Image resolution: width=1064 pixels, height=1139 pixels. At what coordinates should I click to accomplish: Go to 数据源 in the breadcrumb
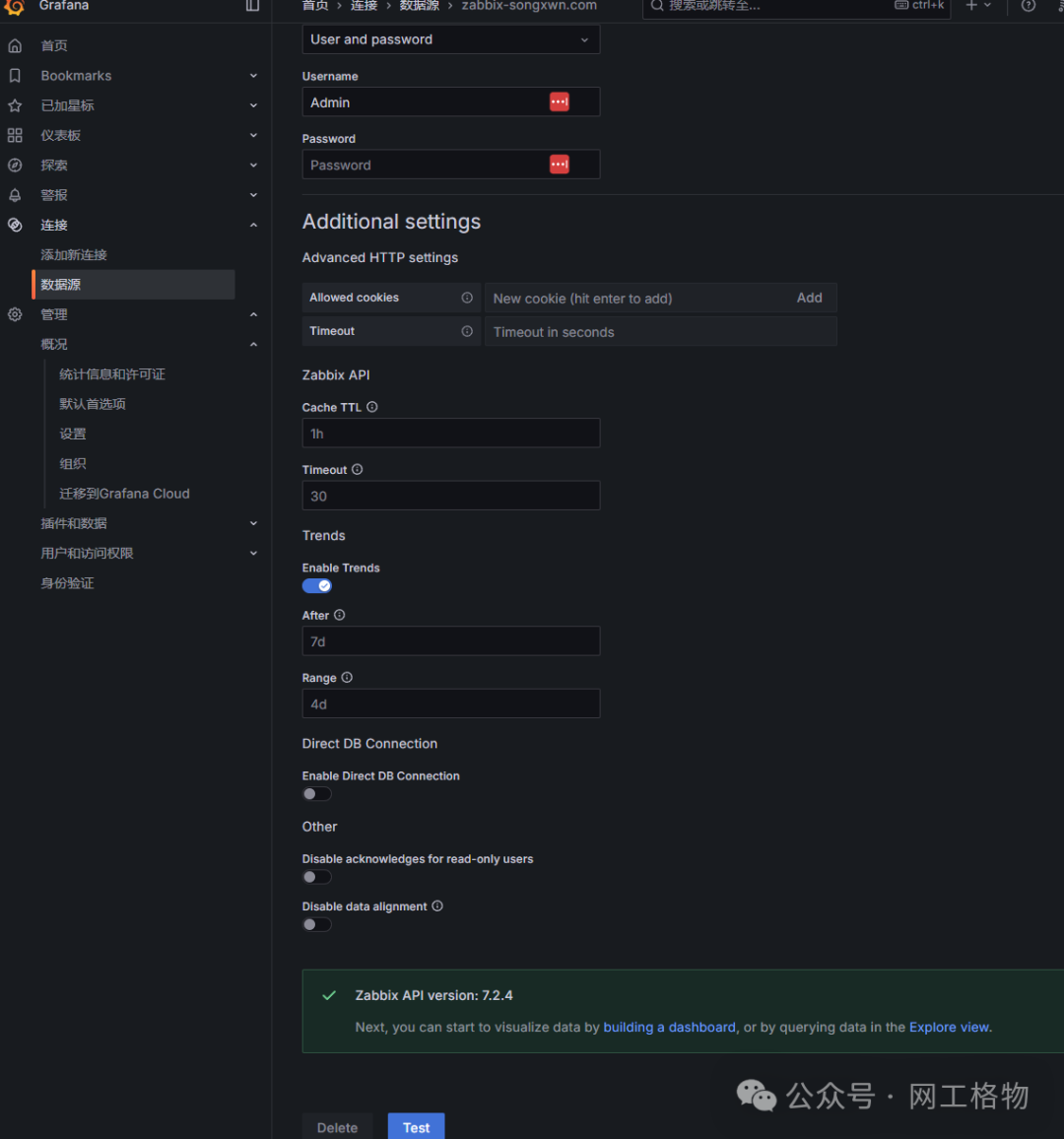(419, 6)
